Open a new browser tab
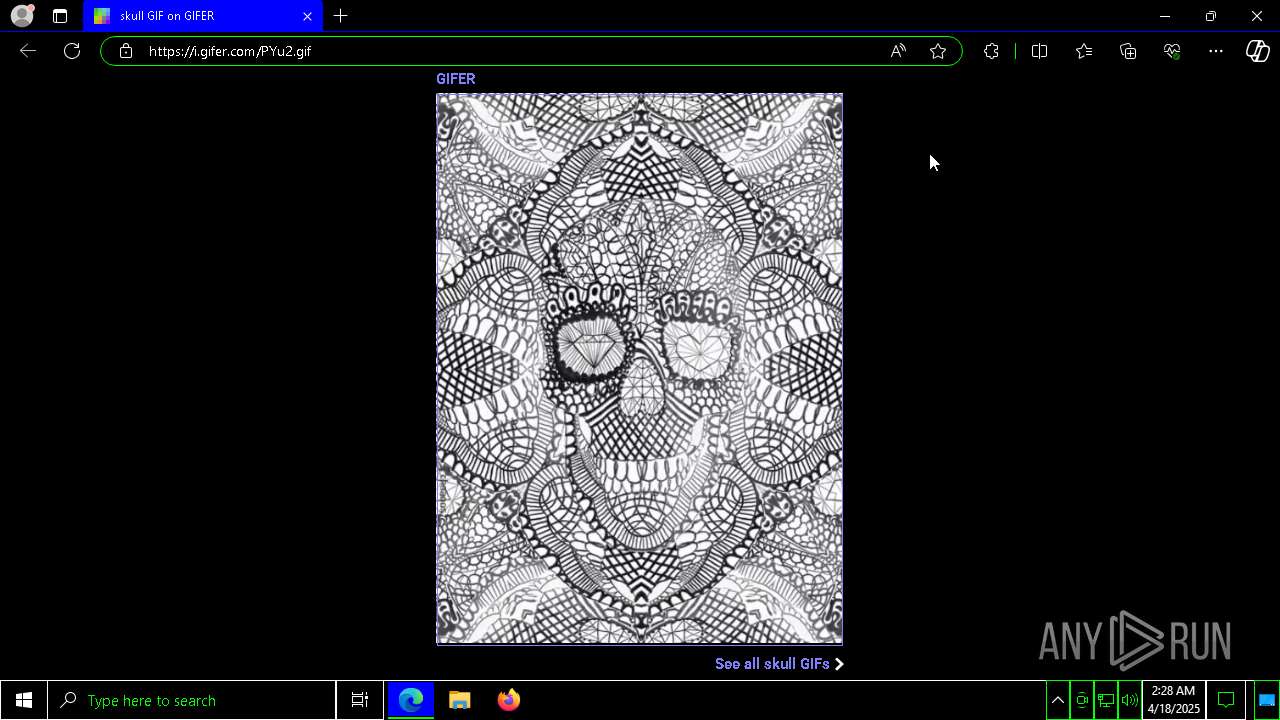1280x720 pixels. tap(341, 16)
